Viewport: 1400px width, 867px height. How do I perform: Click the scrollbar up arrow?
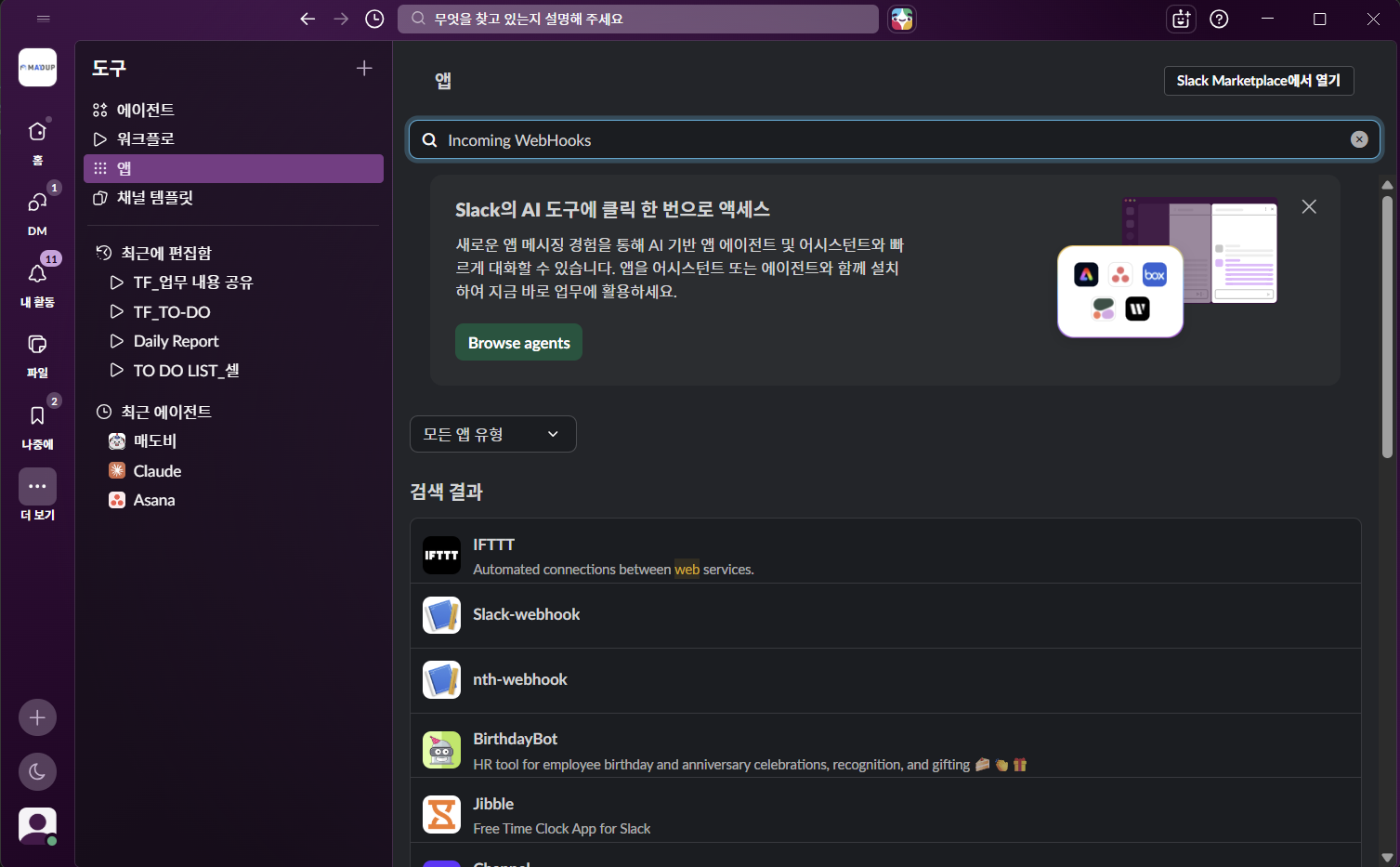(x=1387, y=185)
